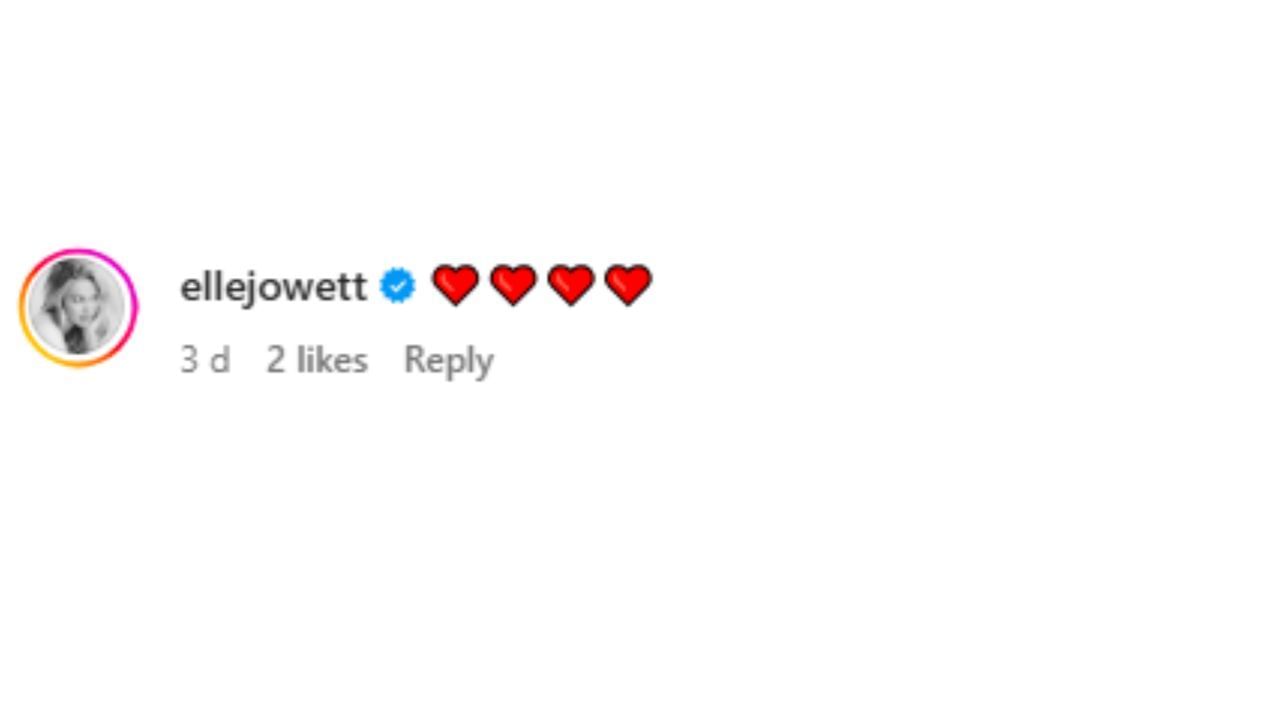Open the comment permalink via 3 d
The width and height of the screenshot is (1280, 720).
(x=205, y=360)
